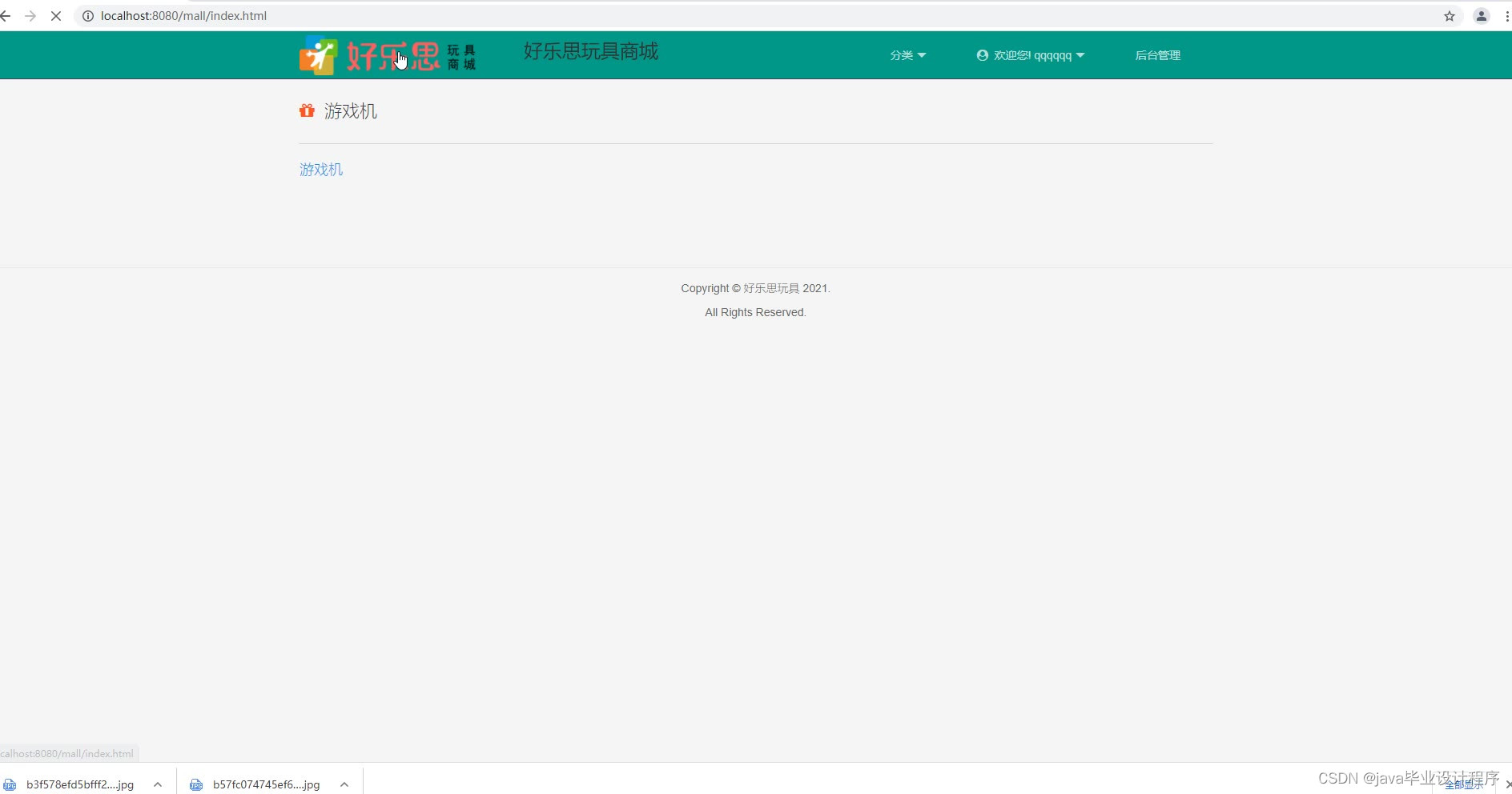1512x794 pixels.
Task: Click the 好乐思玩具商城 header title
Action: click(x=589, y=52)
